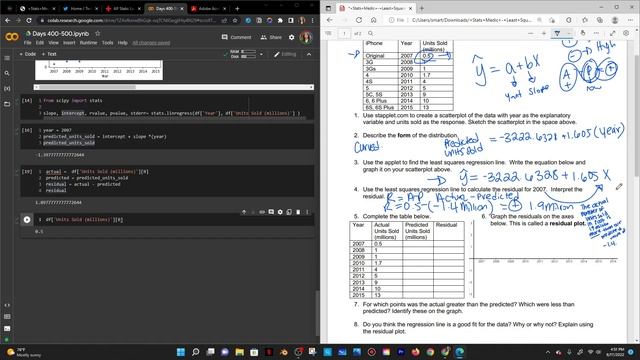Open the selected cell's settings gear
640x360 pixels.
pyautogui.click(x=280, y=212)
